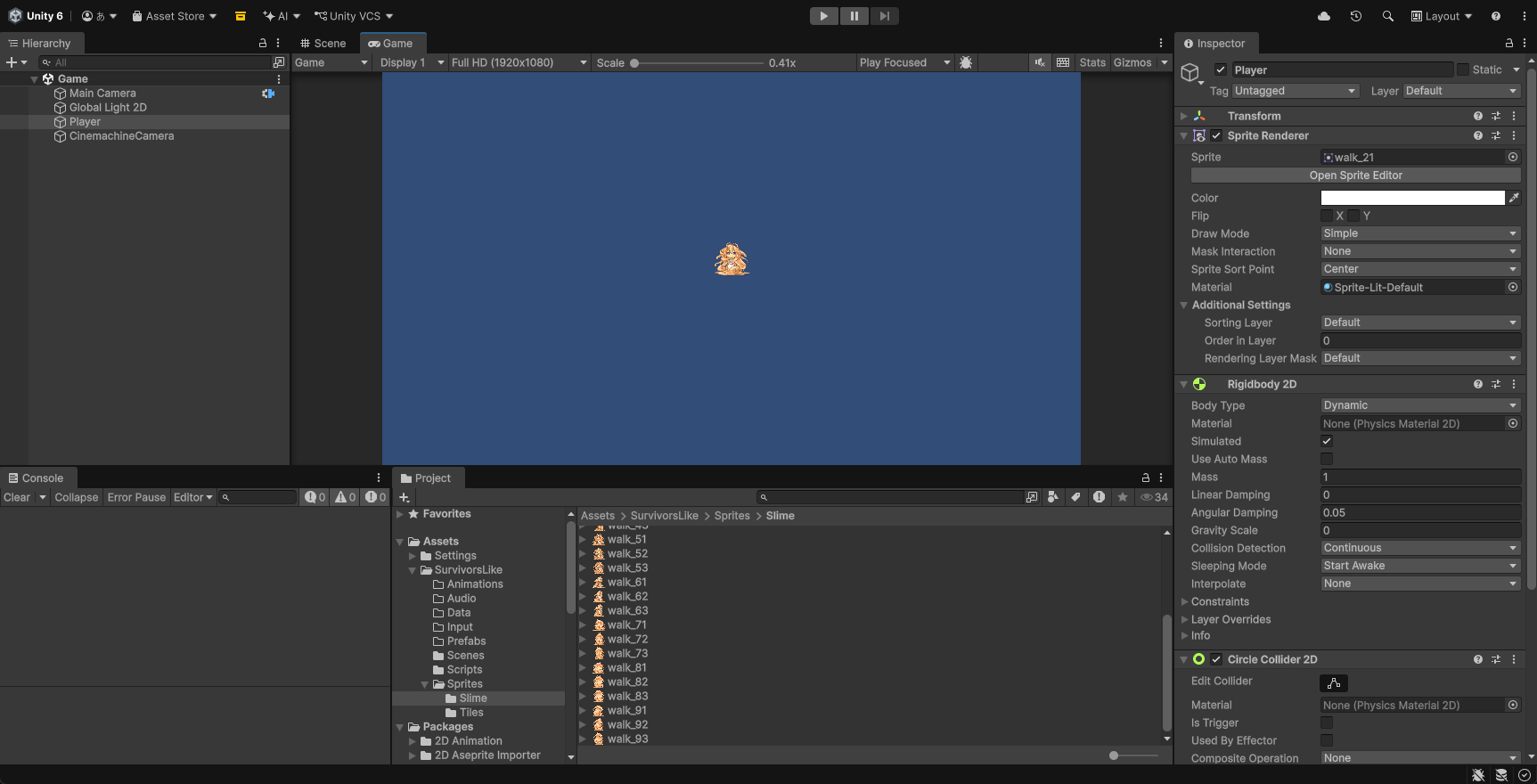
Task: Open Unity Cloud icon in top bar
Action: [1324, 16]
